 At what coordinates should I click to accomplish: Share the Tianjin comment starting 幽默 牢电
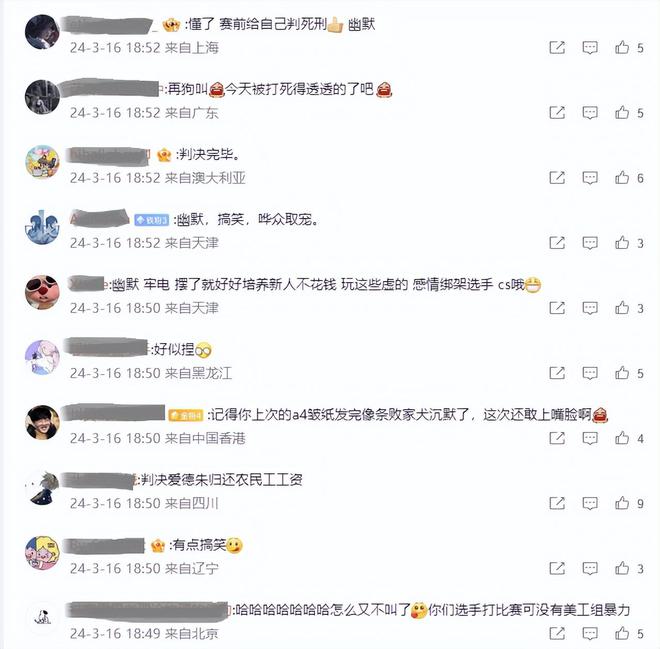557,308
